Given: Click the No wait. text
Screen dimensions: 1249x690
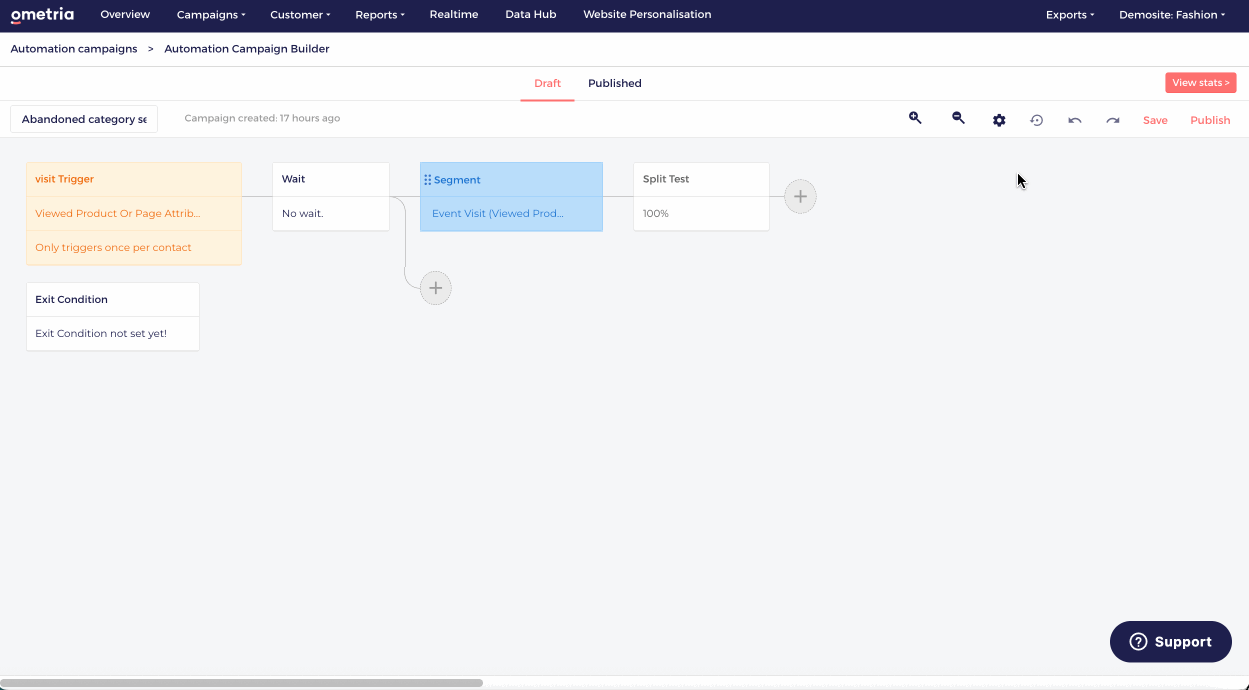Looking at the screenshot, I should [303, 214].
